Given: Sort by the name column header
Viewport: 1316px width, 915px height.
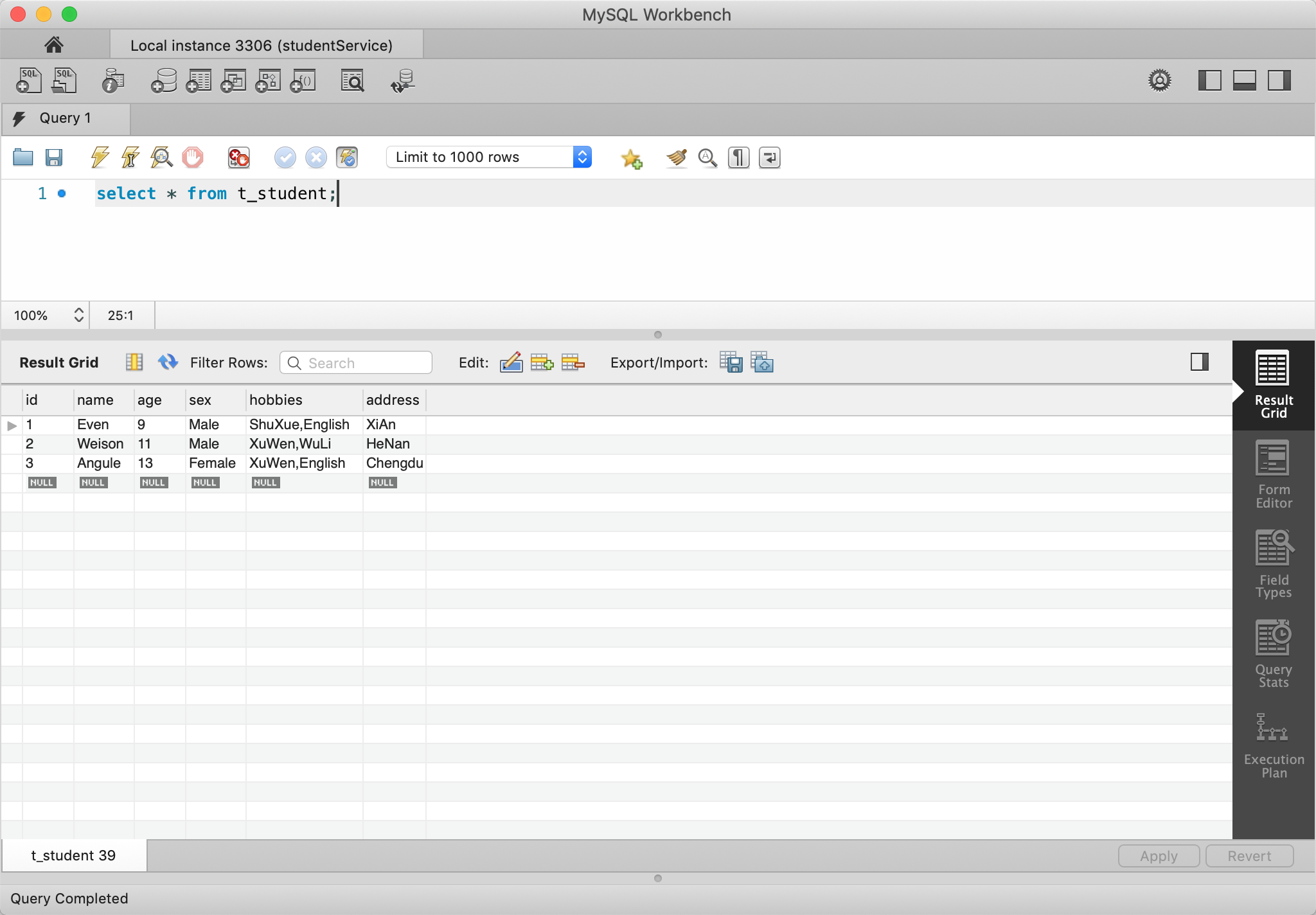Looking at the screenshot, I should (x=103, y=400).
